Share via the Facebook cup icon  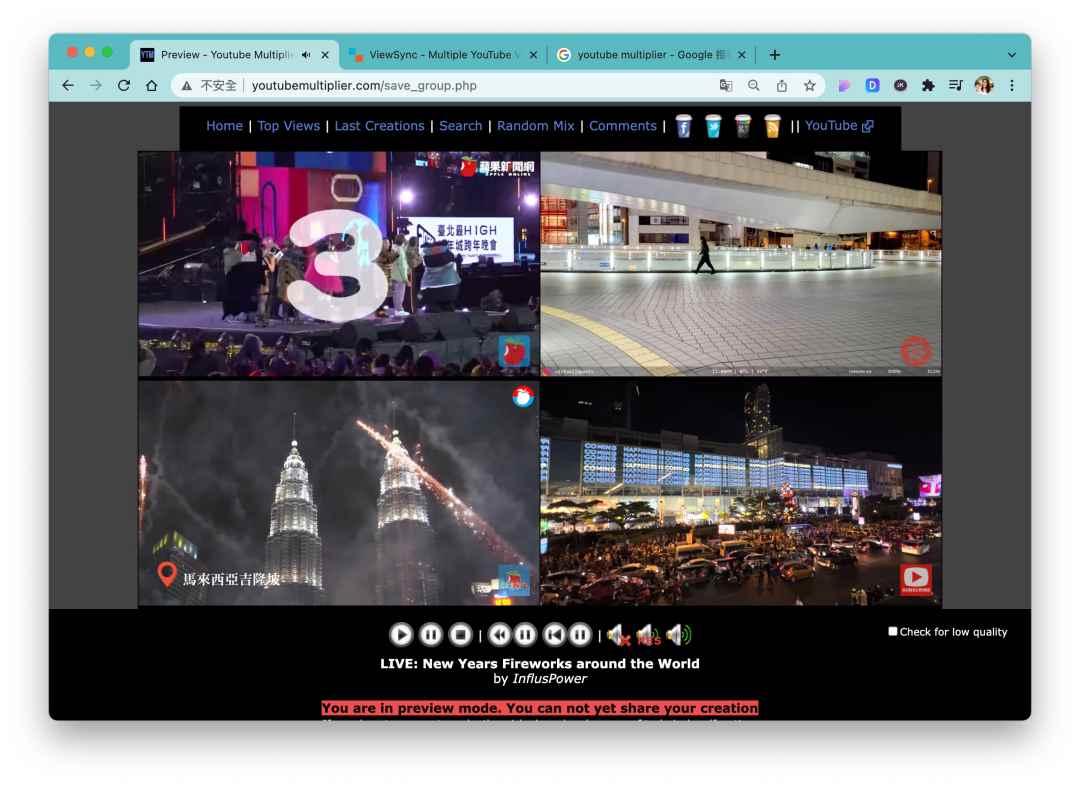[684, 126]
